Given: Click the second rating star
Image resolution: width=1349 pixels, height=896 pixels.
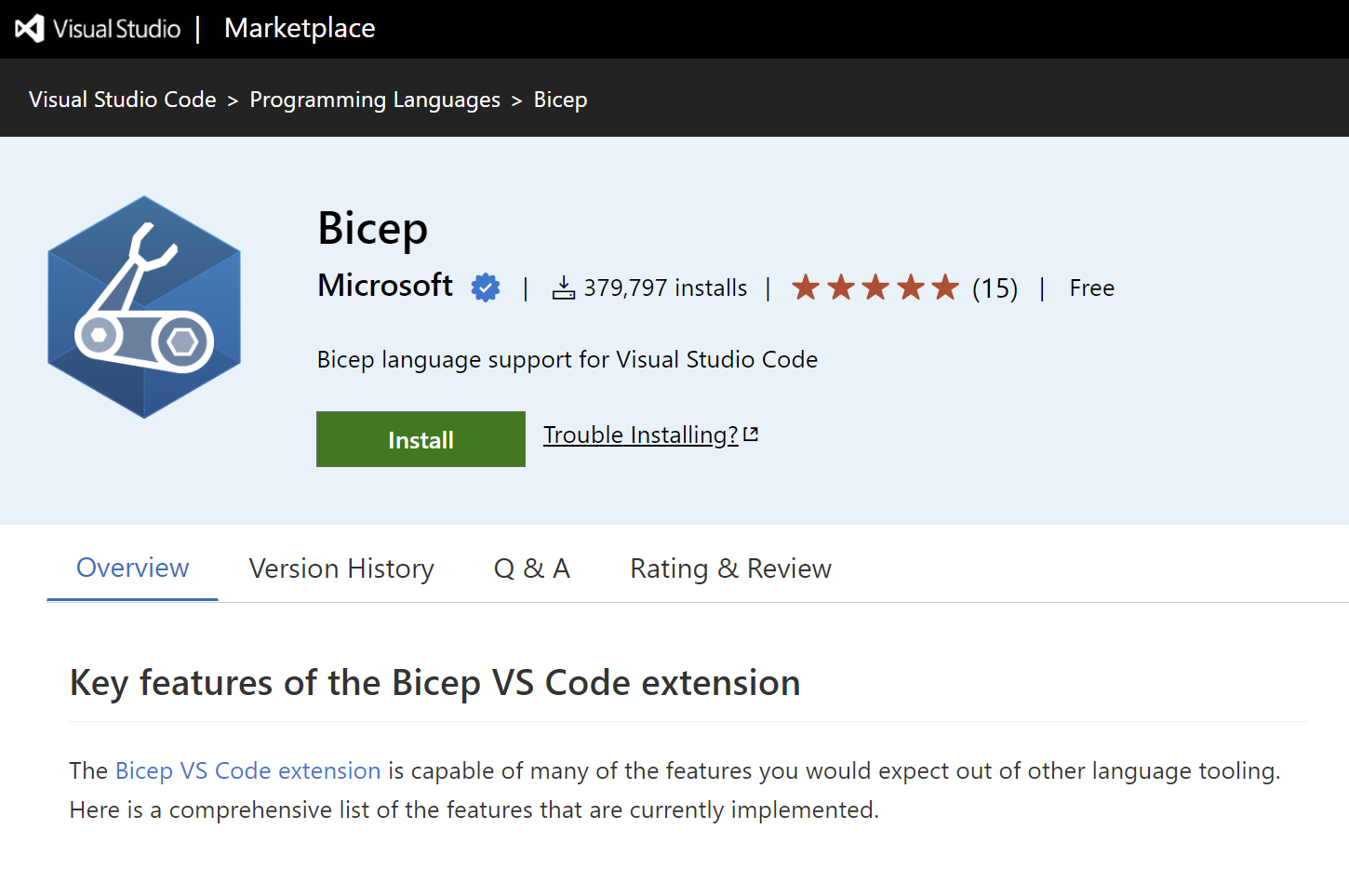Looking at the screenshot, I should [x=840, y=288].
